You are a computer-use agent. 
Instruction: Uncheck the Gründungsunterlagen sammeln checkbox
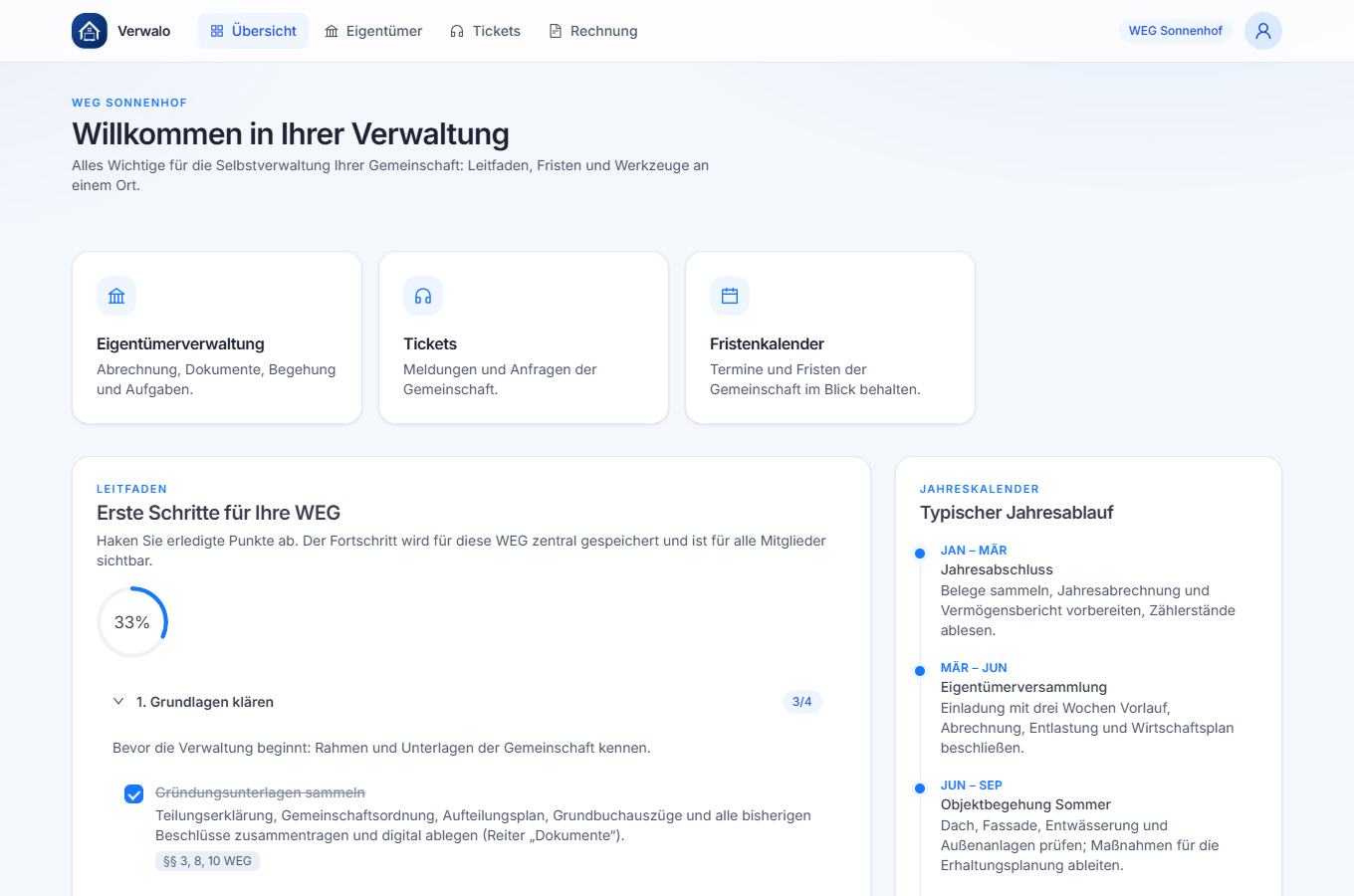pos(133,793)
